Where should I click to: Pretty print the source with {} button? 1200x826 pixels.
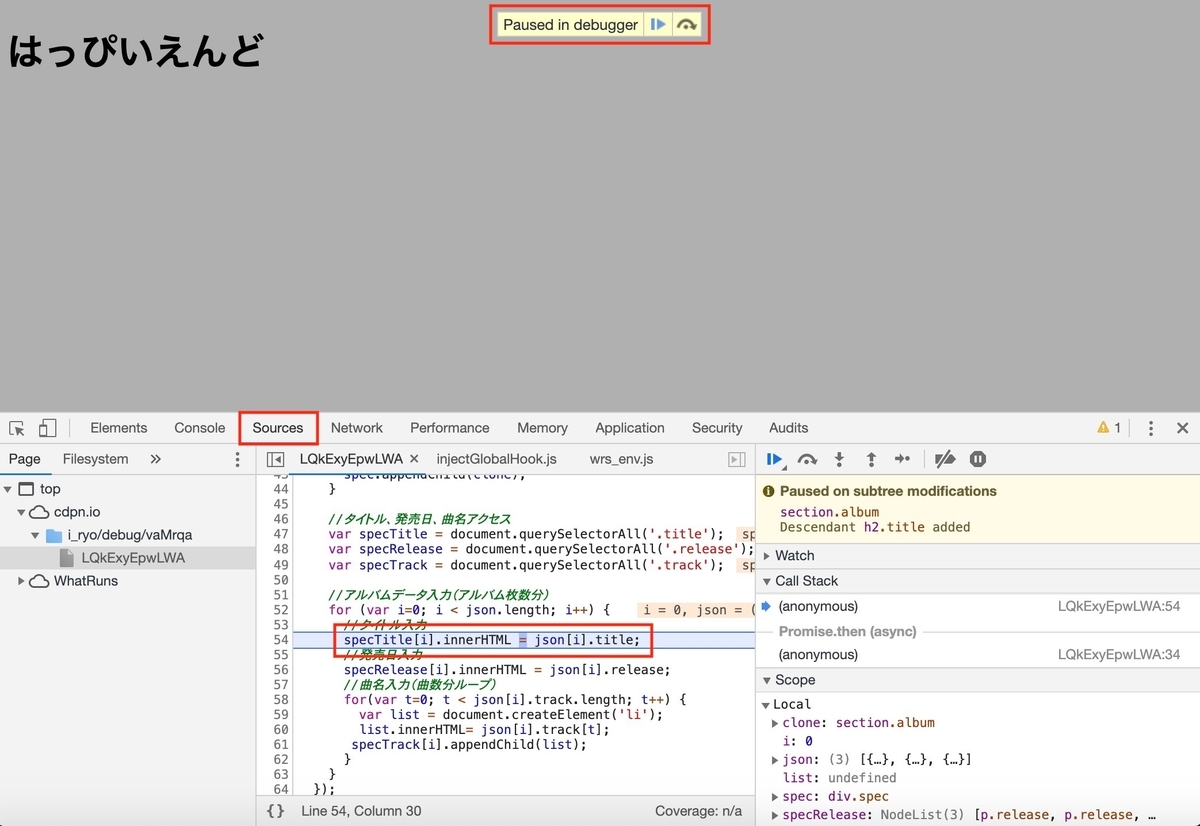click(x=276, y=810)
